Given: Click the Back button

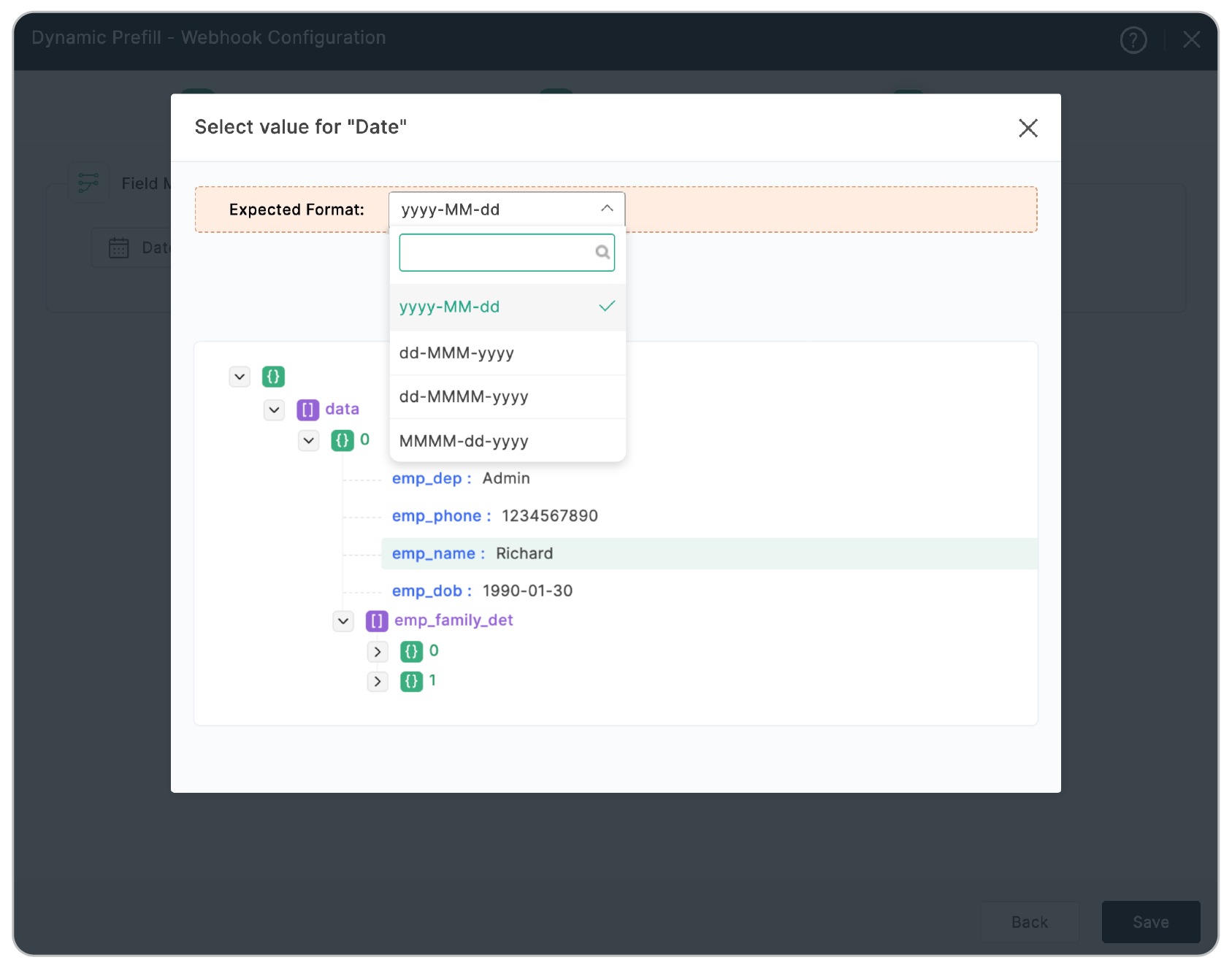Looking at the screenshot, I should pyautogui.click(x=1030, y=922).
